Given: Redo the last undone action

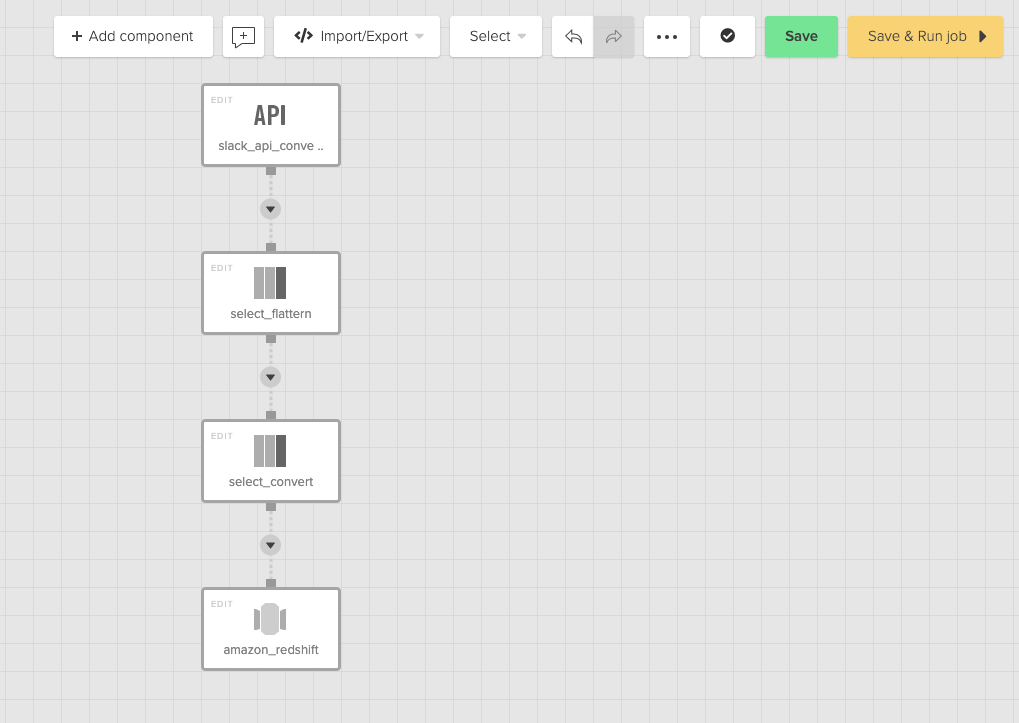Looking at the screenshot, I should coord(613,36).
